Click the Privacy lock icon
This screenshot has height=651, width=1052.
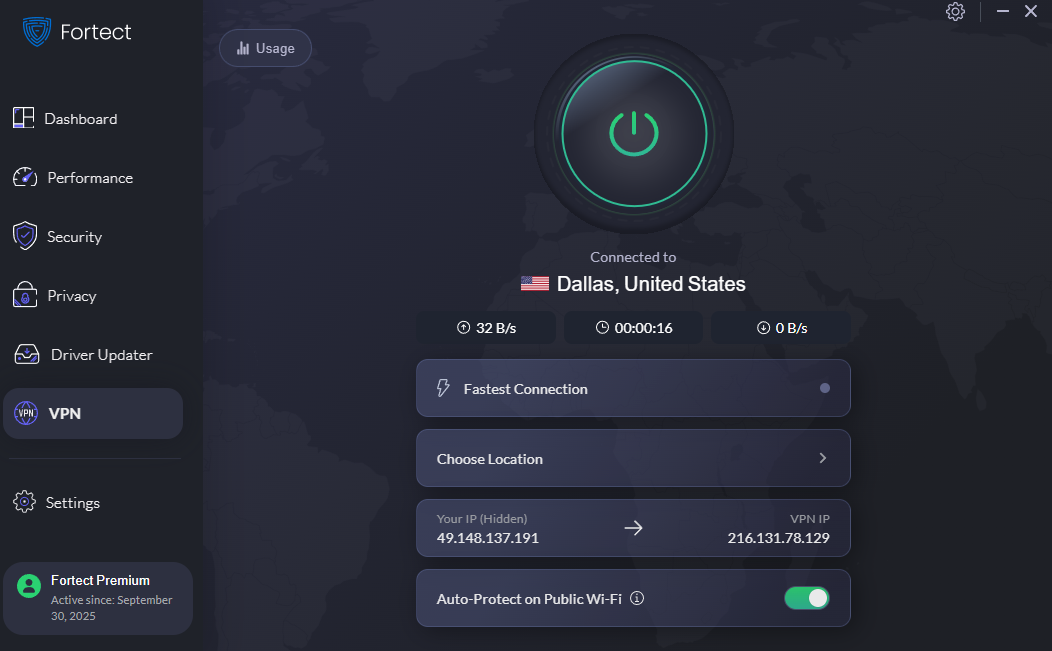[x=25, y=295]
